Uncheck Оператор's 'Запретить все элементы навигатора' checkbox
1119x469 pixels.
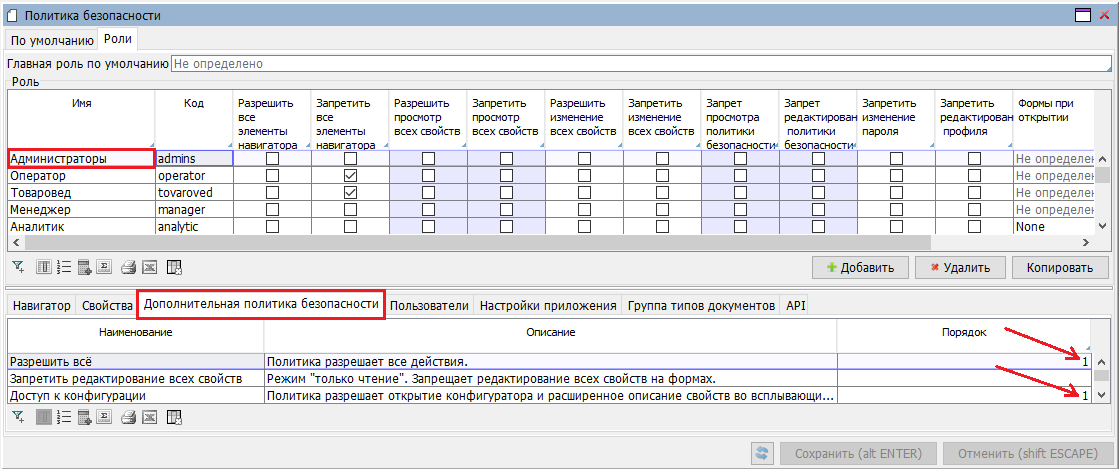click(x=350, y=175)
